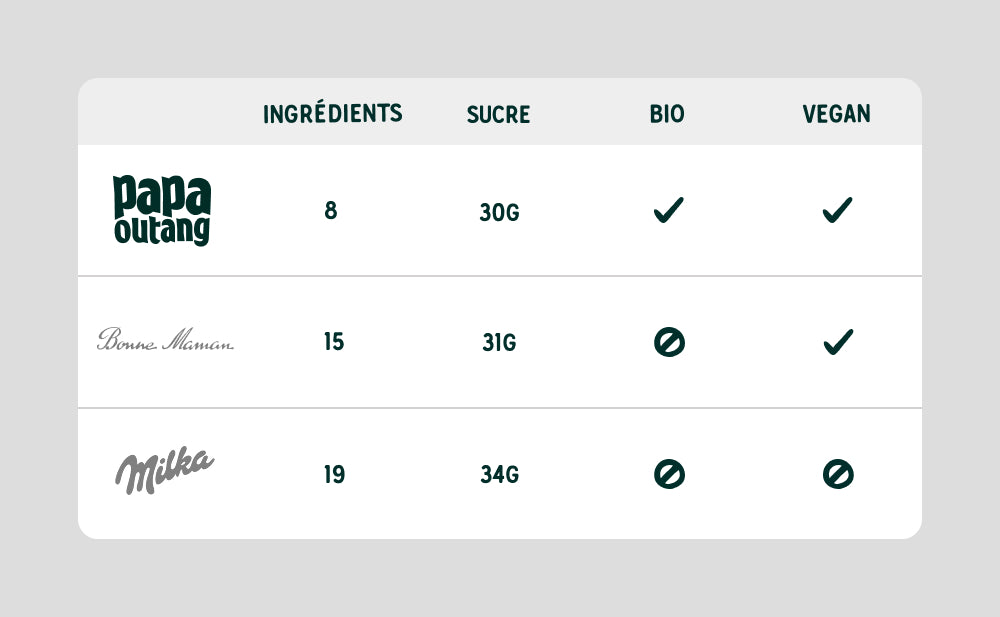This screenshot has height=617, width=1000.
Task: Select the Bio column header
Action: (x=667, y=114)
